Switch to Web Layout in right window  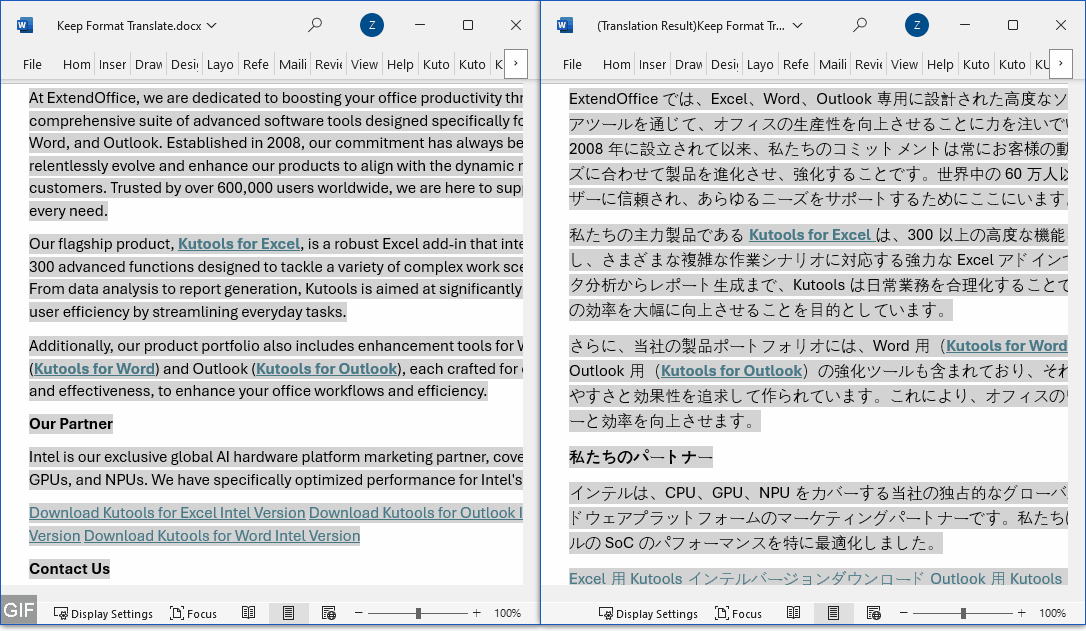(874, 613)
